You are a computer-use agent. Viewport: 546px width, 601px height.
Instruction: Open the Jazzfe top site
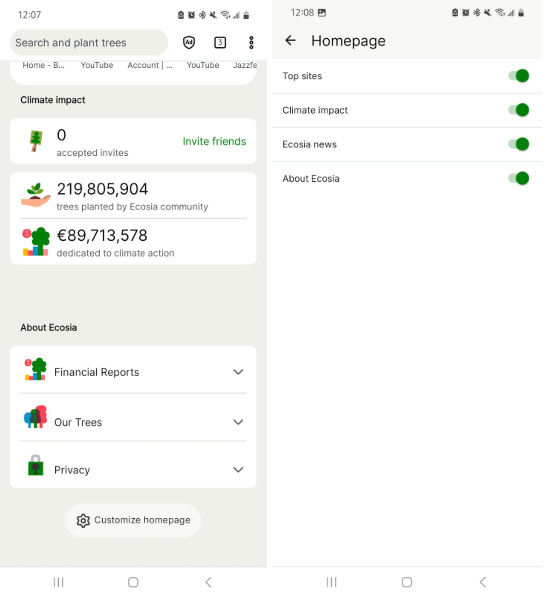(x=245, y=65)
